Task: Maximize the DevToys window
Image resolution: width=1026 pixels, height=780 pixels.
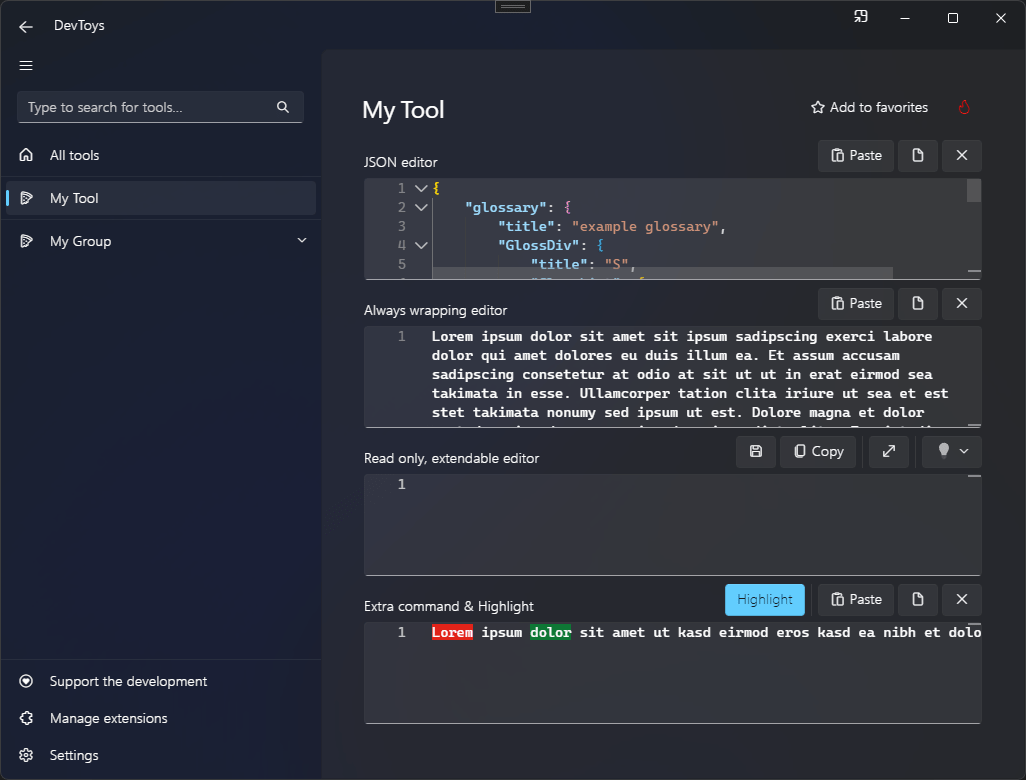Action: click(953, 18)
